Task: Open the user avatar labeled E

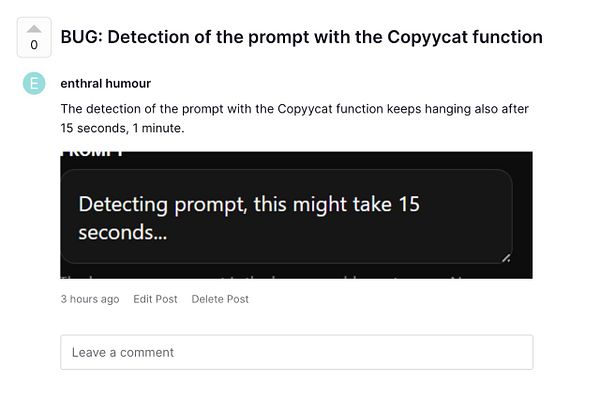Action: pyautogui.click(x=34, y=83)
